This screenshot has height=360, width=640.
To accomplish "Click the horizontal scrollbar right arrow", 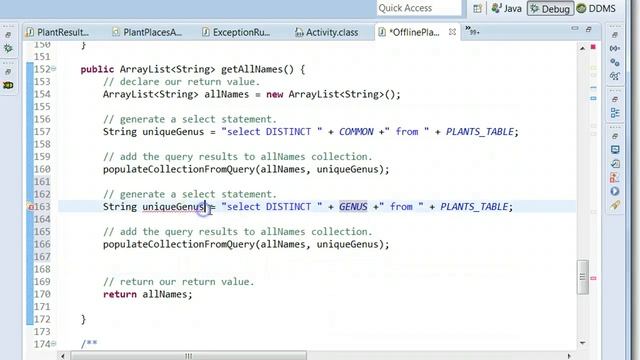I will (569, 356).
